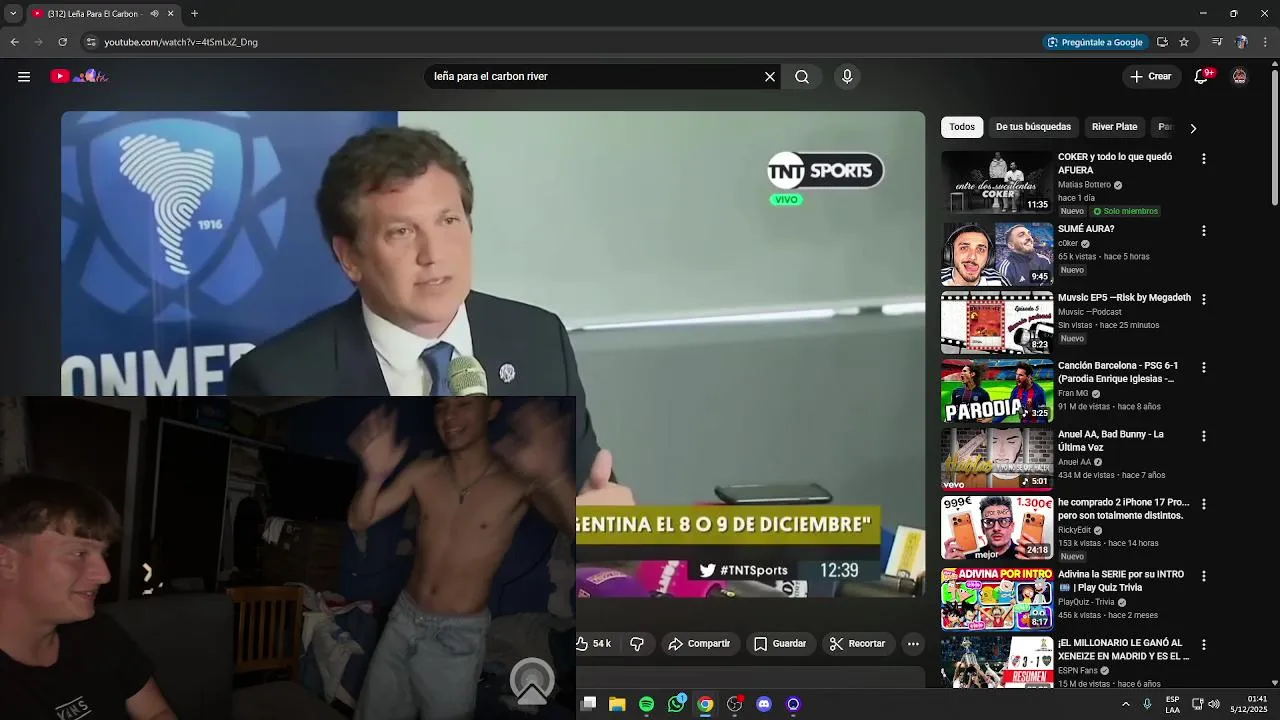Open options for EL MILLONARIO video
This screenshot has width=1280, height=720.
(x=1203, y=645)
